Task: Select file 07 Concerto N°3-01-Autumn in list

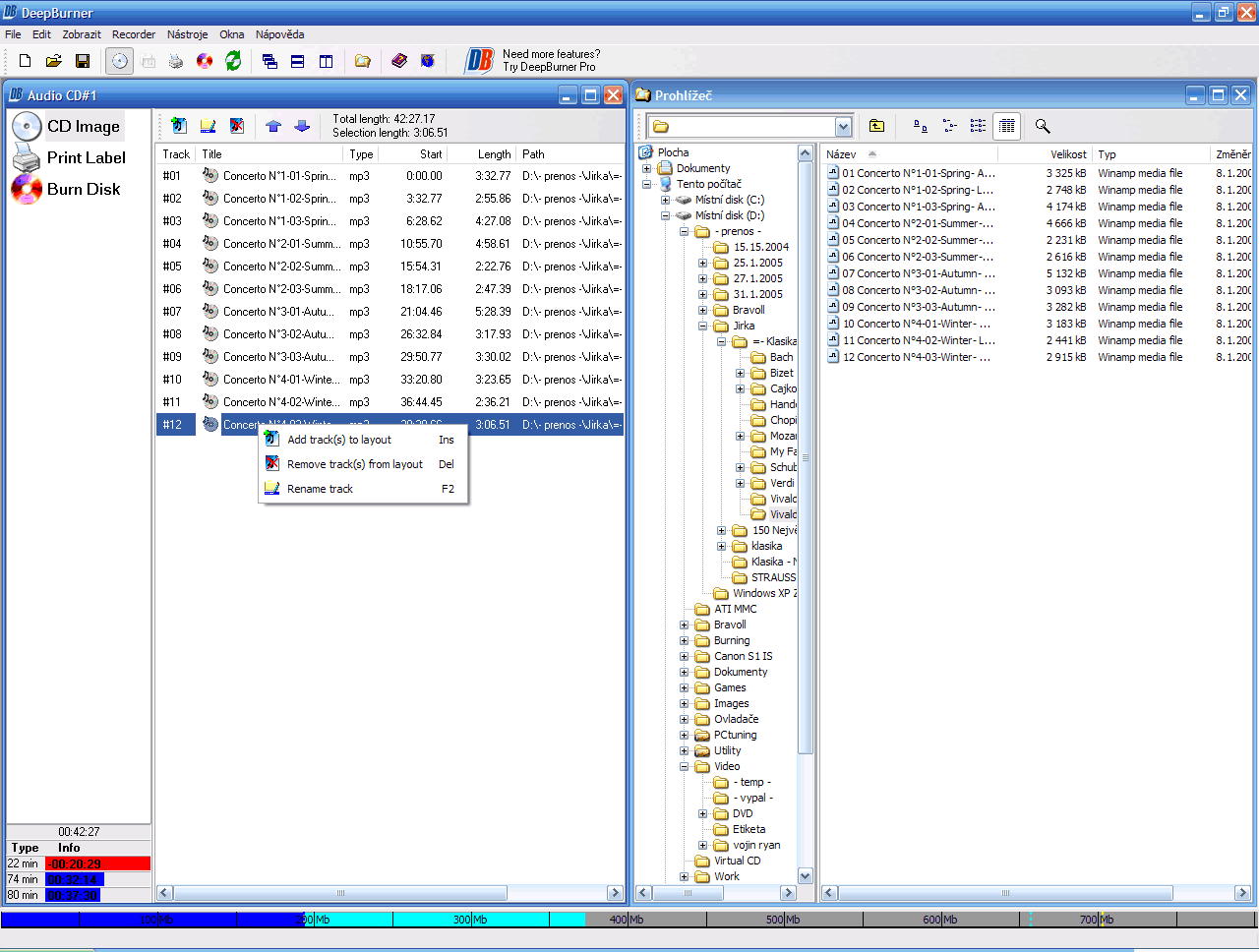Action: 911,273
